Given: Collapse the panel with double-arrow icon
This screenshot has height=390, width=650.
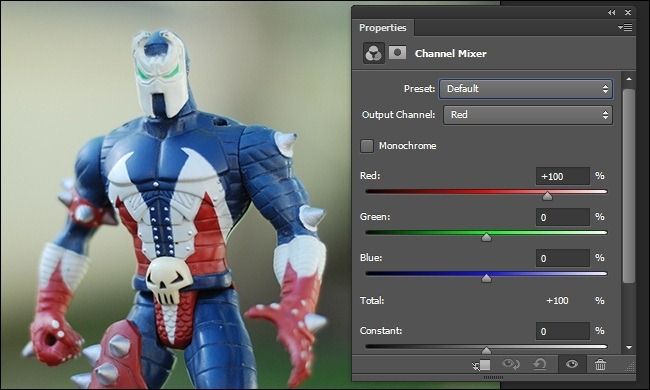Looking at the screenshot, I should pos(611,12).
